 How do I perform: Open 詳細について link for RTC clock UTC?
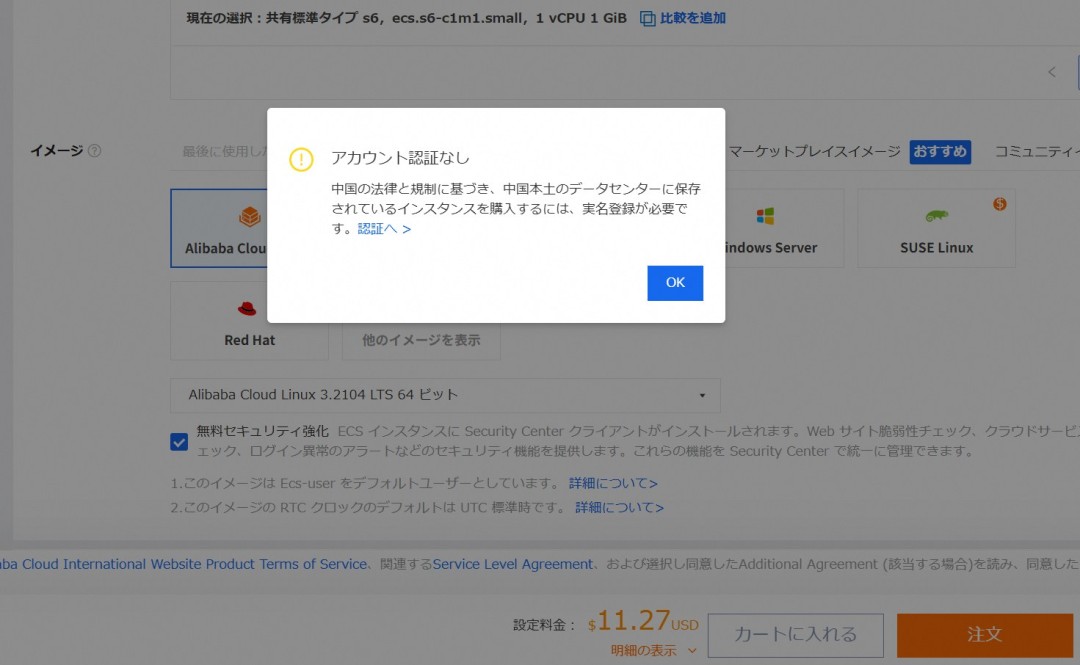(619, 507)
